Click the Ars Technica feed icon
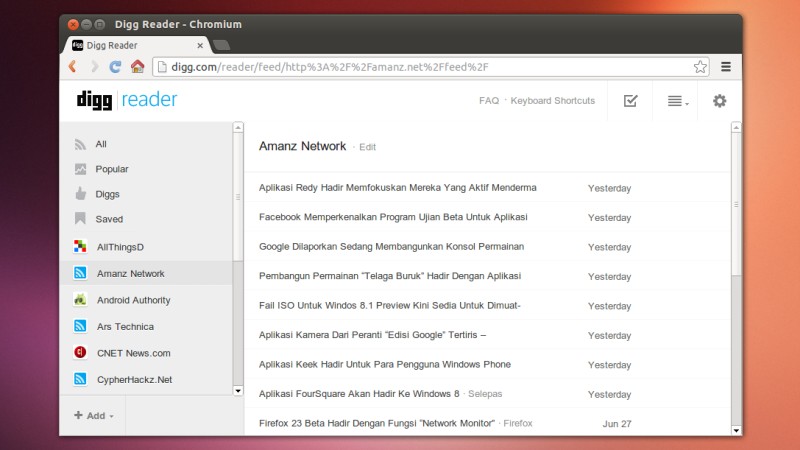 pyautogui.click(x=80, y=326)
